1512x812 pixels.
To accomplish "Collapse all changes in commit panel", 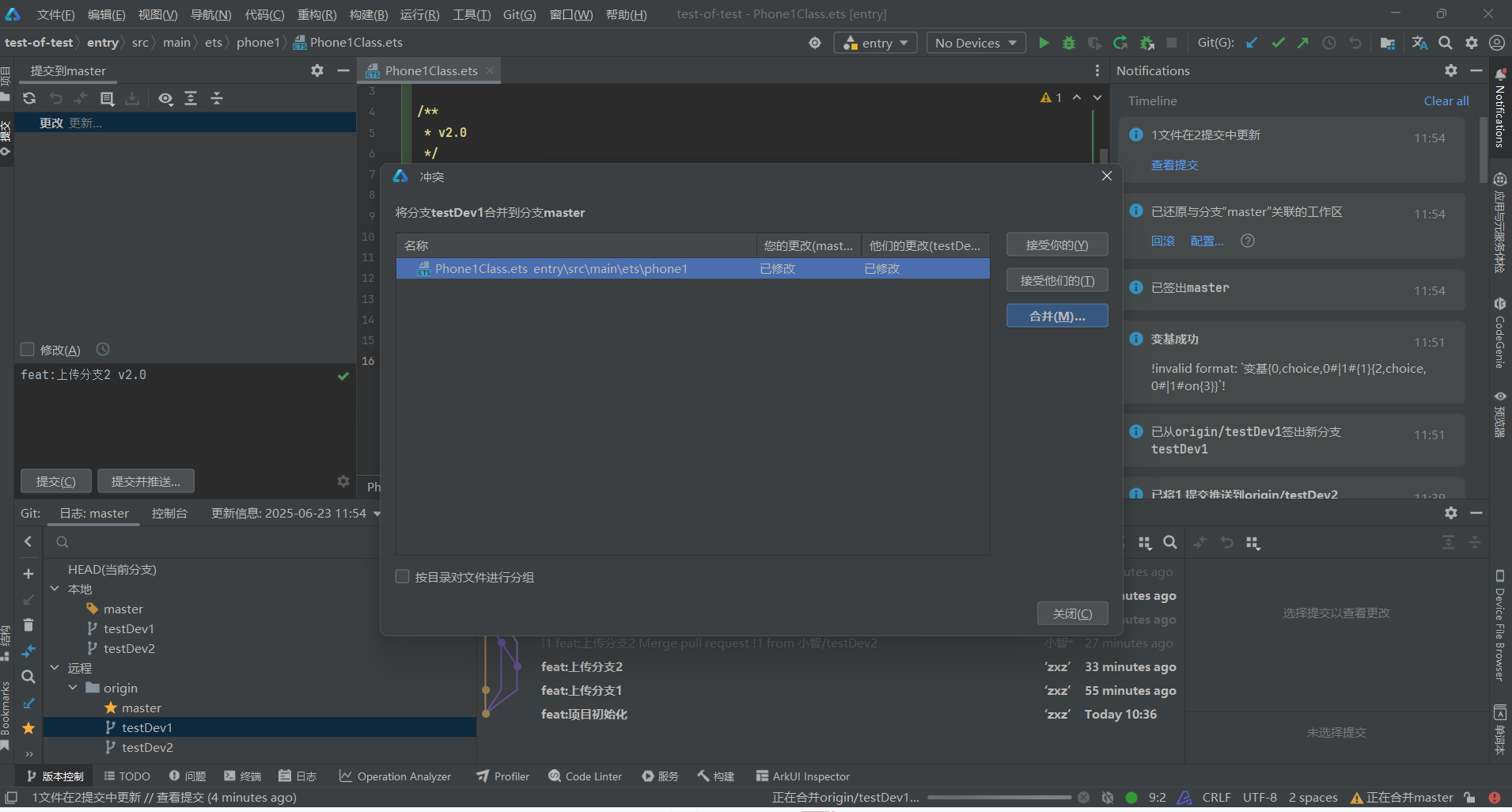I will click(217, 98).
